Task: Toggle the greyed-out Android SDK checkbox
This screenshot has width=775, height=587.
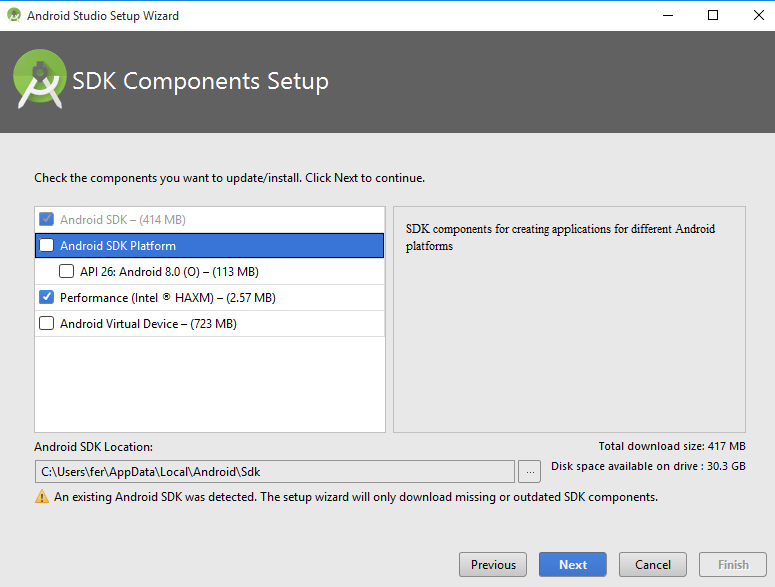Action: (x=46, y=219)
